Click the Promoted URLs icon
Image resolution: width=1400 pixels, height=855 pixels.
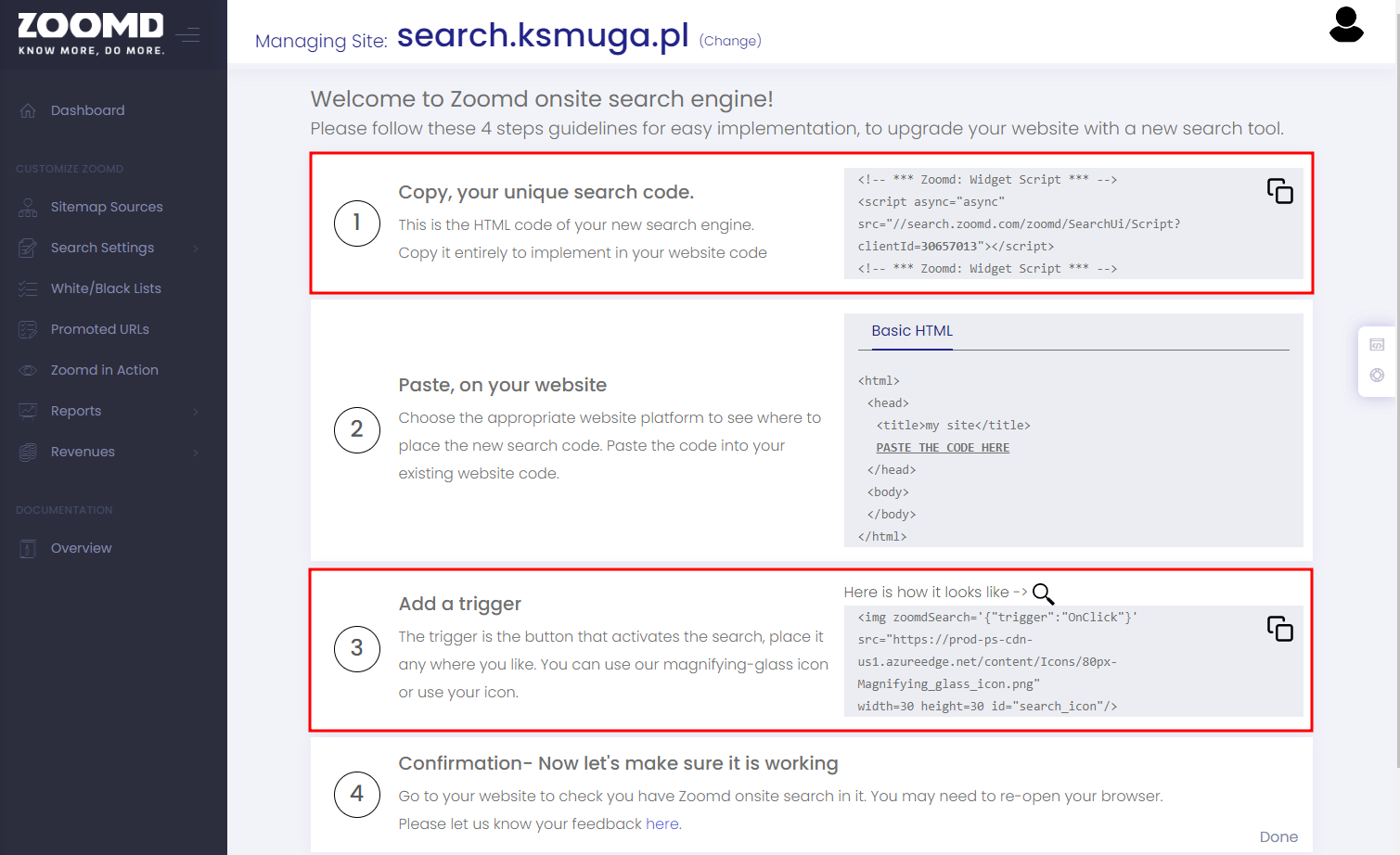click(28, 329)
